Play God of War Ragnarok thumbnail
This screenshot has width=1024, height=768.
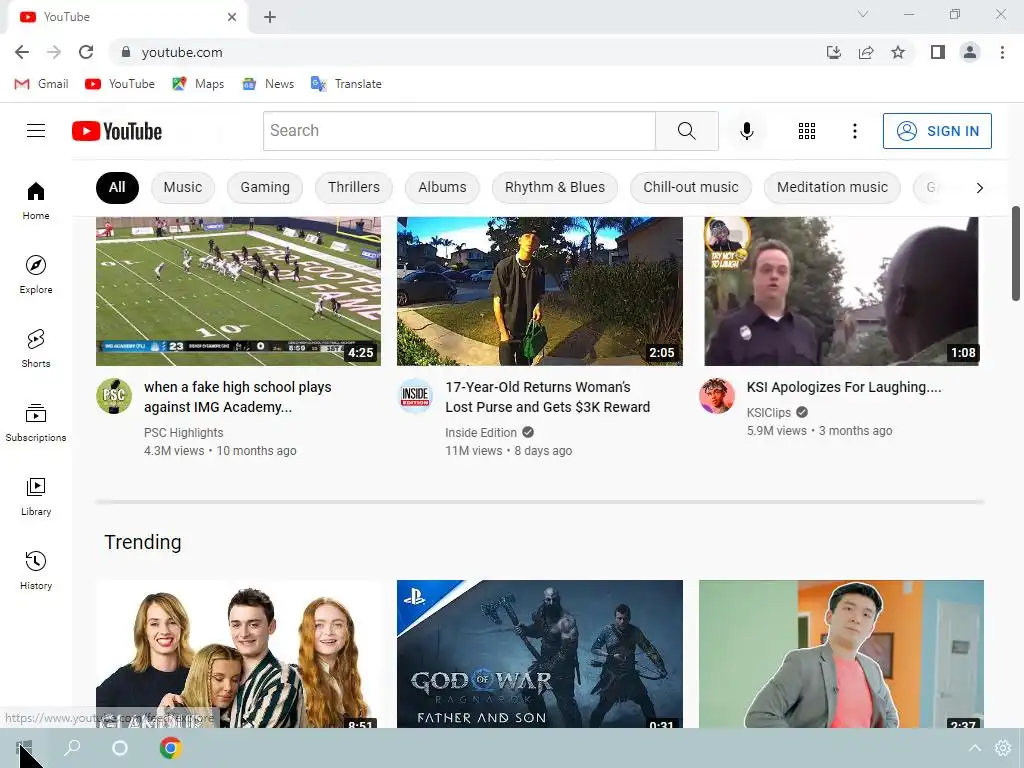(539, 654)
